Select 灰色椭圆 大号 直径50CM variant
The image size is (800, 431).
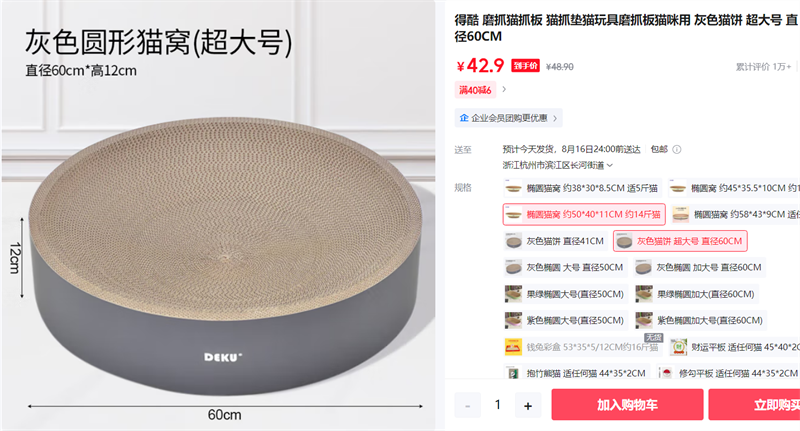(565, 267)
